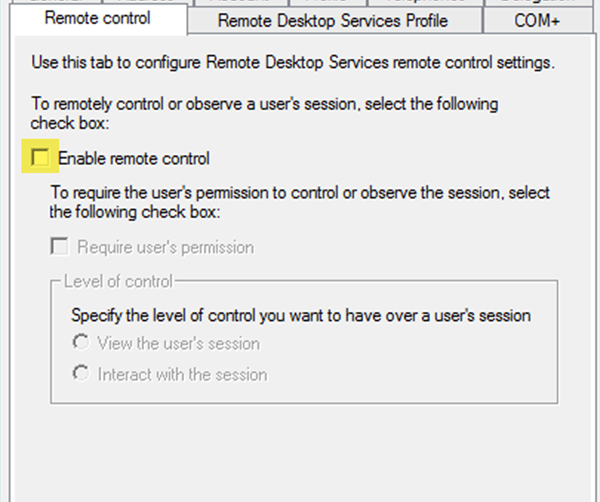This screenshot has width=600, height=502.
Task: Select the 'View the user's session' radio button
Action: 80,343
